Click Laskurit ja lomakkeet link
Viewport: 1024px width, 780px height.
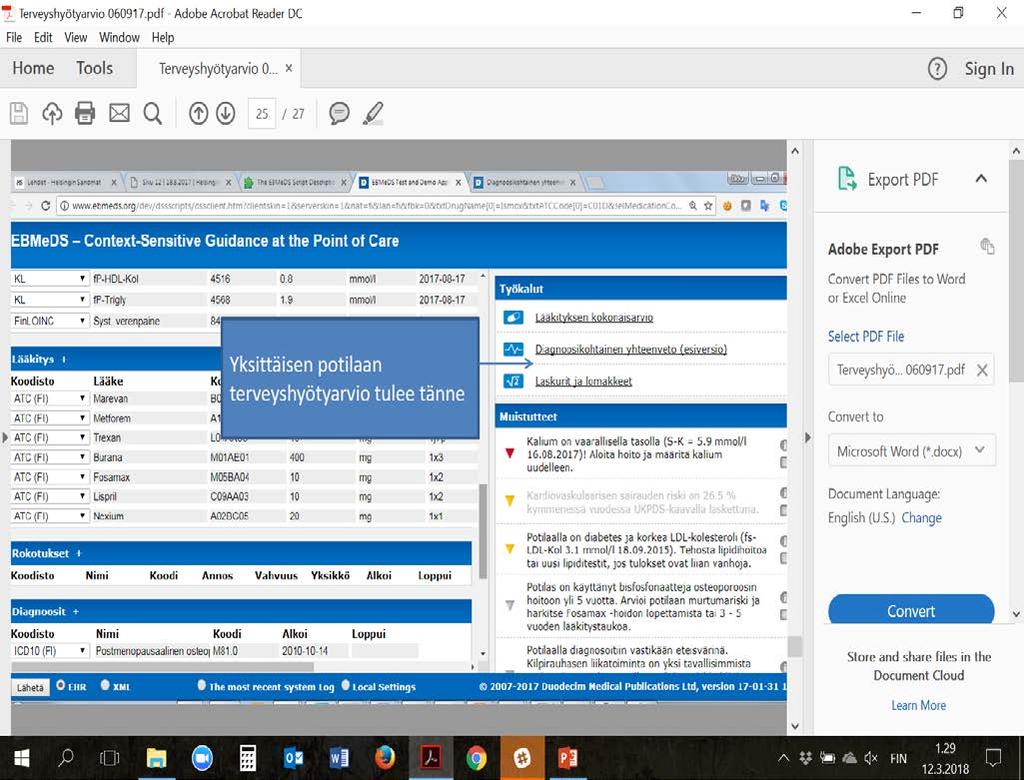point(583,381)
